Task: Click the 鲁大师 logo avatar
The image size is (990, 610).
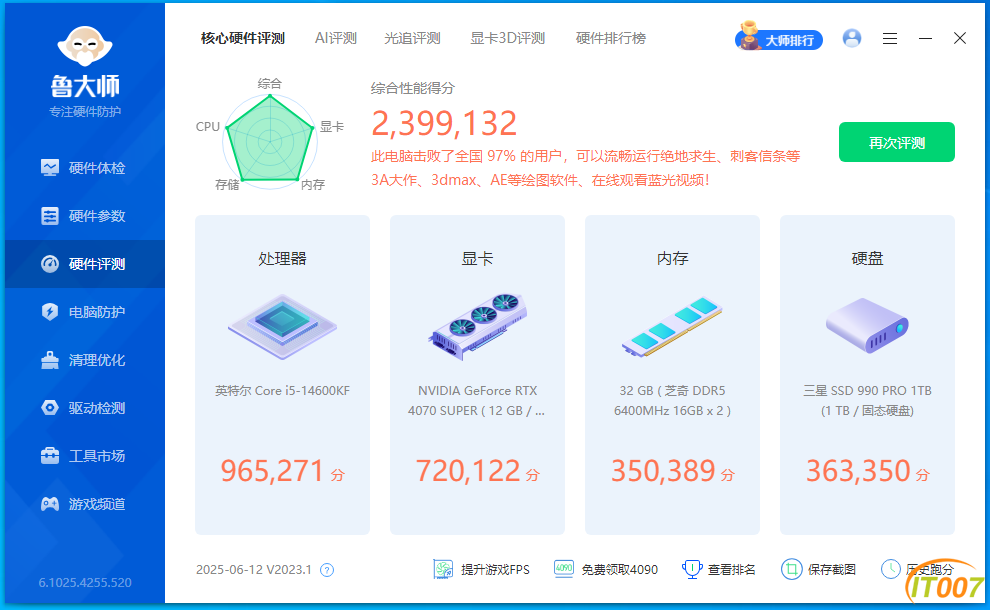Action: pos(85,46)
